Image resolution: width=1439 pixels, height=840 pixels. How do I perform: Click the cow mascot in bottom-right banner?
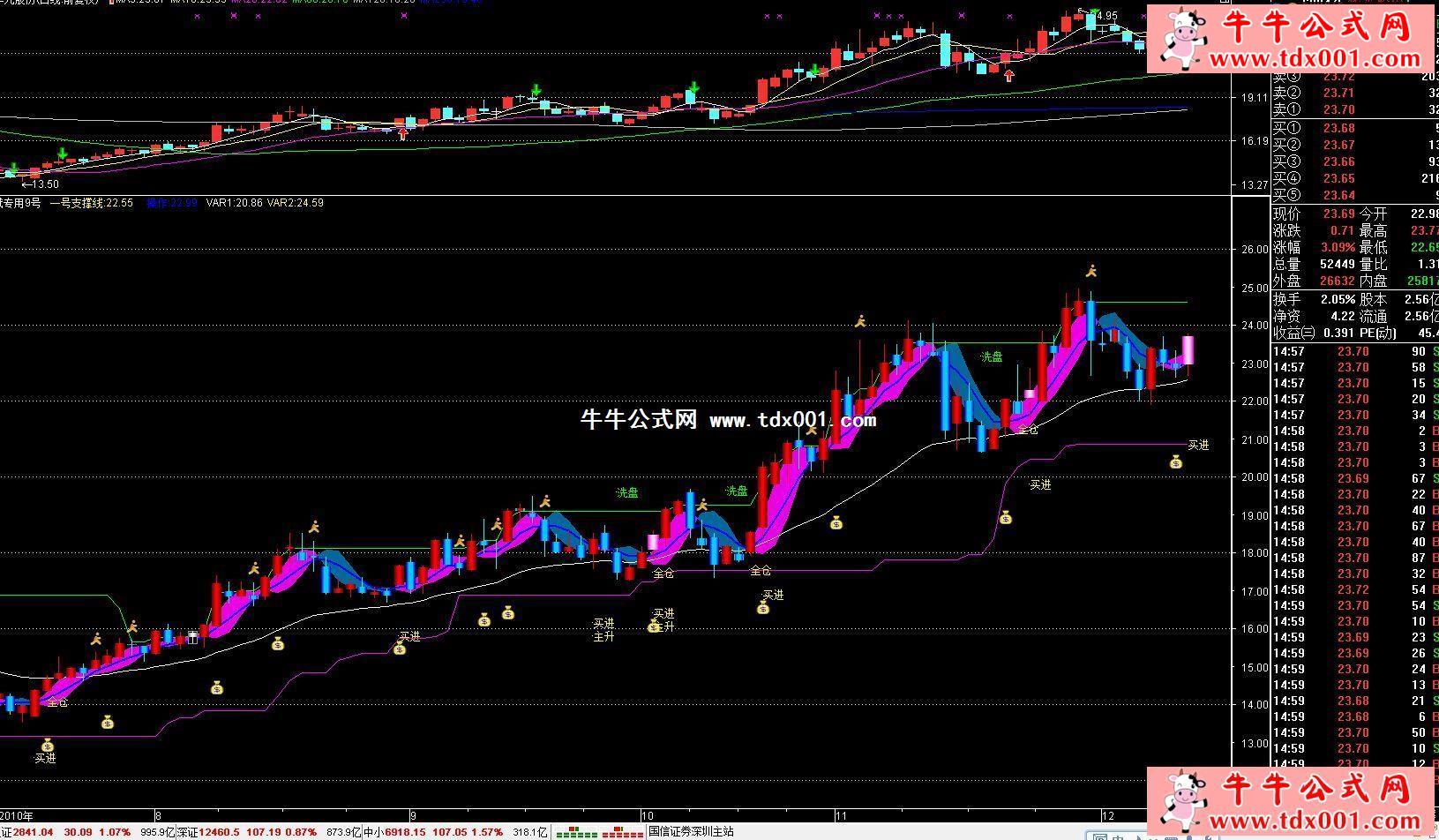coord(1182,800)
